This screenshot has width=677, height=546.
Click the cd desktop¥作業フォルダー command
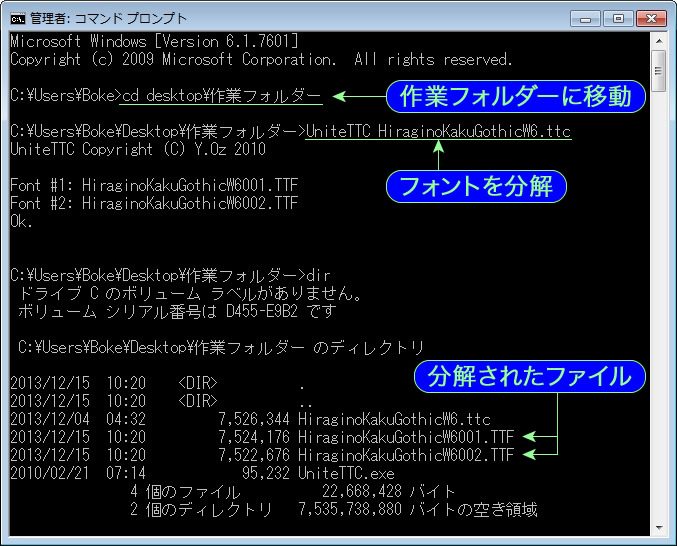222,95
